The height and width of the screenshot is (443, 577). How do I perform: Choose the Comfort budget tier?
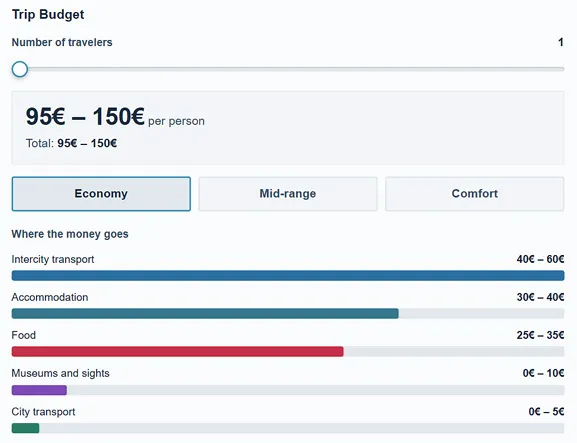(x=475, y=194)
